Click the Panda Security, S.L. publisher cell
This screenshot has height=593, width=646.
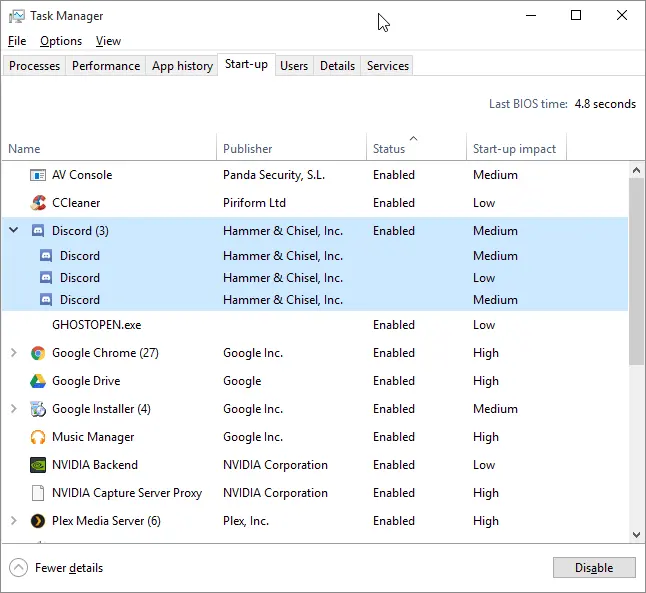[x=274, y=175]
